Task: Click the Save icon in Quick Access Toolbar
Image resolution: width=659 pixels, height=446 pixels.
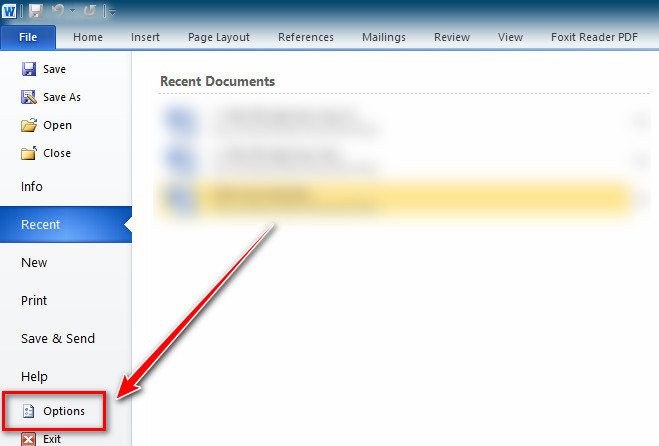Action: click(x=36, y=11)
